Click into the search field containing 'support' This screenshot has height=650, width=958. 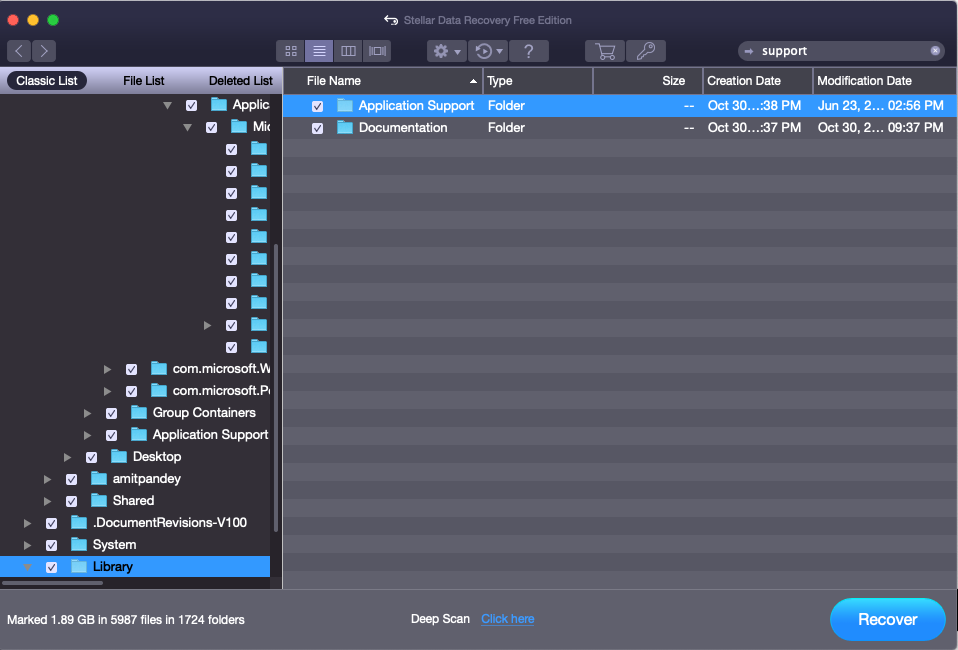841,51
